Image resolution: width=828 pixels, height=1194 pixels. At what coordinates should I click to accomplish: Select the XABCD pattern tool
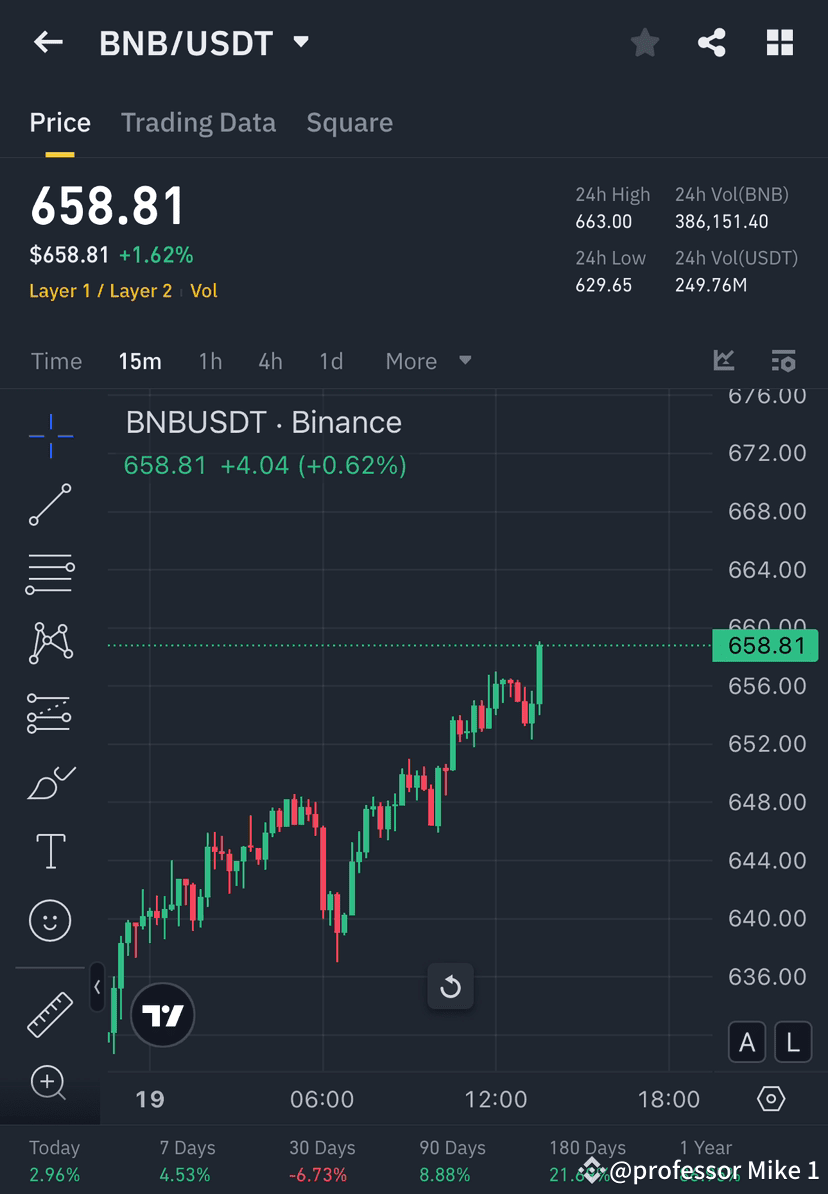tap(50, 643)
